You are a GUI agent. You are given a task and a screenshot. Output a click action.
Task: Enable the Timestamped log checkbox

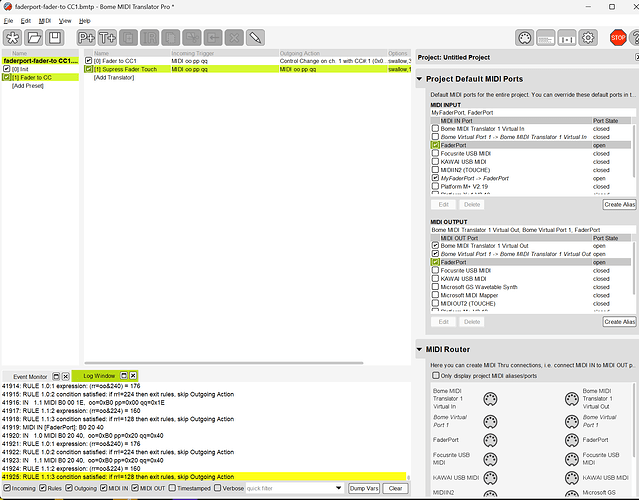172,488
